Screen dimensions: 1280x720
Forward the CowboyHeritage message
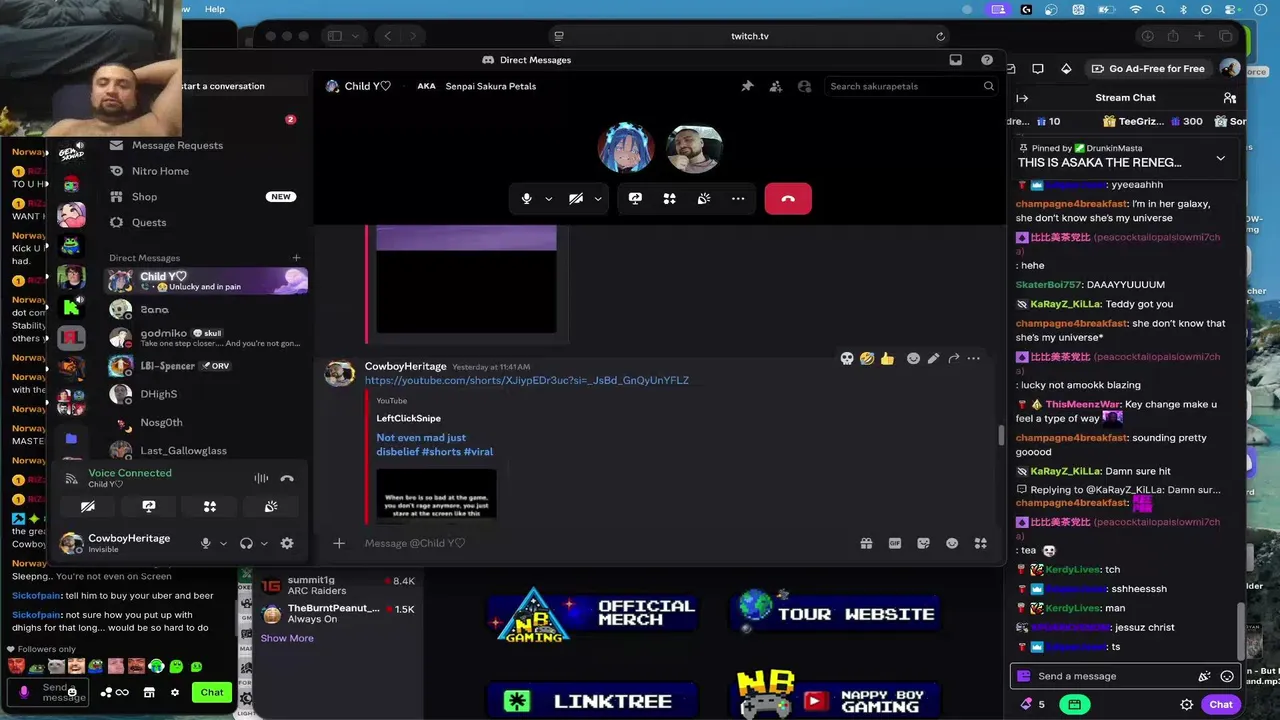(954, 358)
